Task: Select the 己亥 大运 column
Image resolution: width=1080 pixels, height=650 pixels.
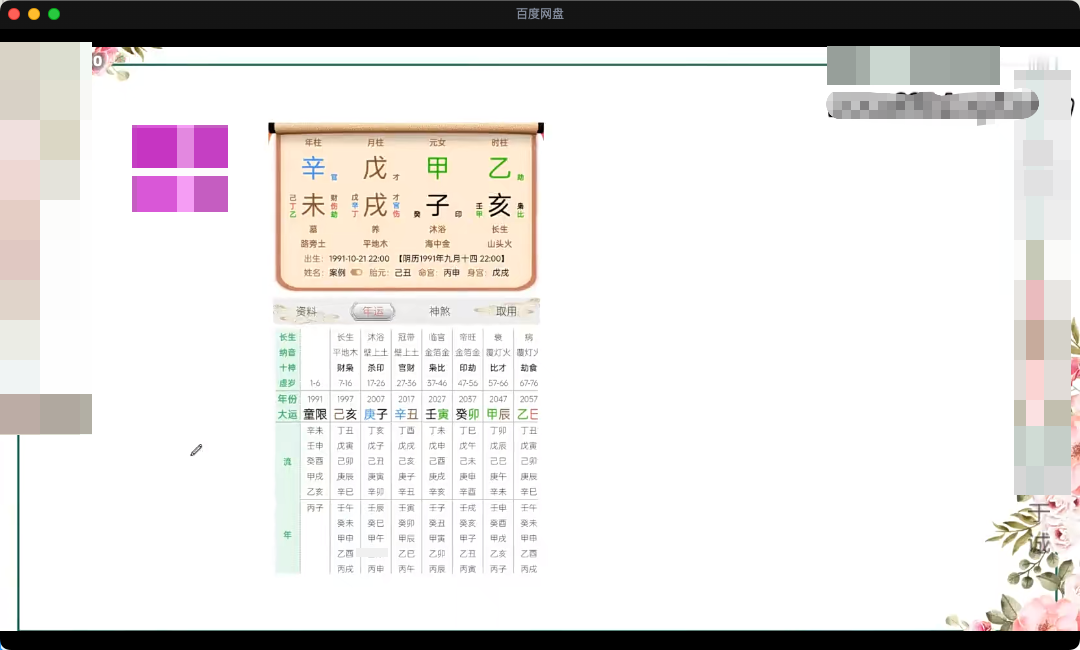Action: 345,414
